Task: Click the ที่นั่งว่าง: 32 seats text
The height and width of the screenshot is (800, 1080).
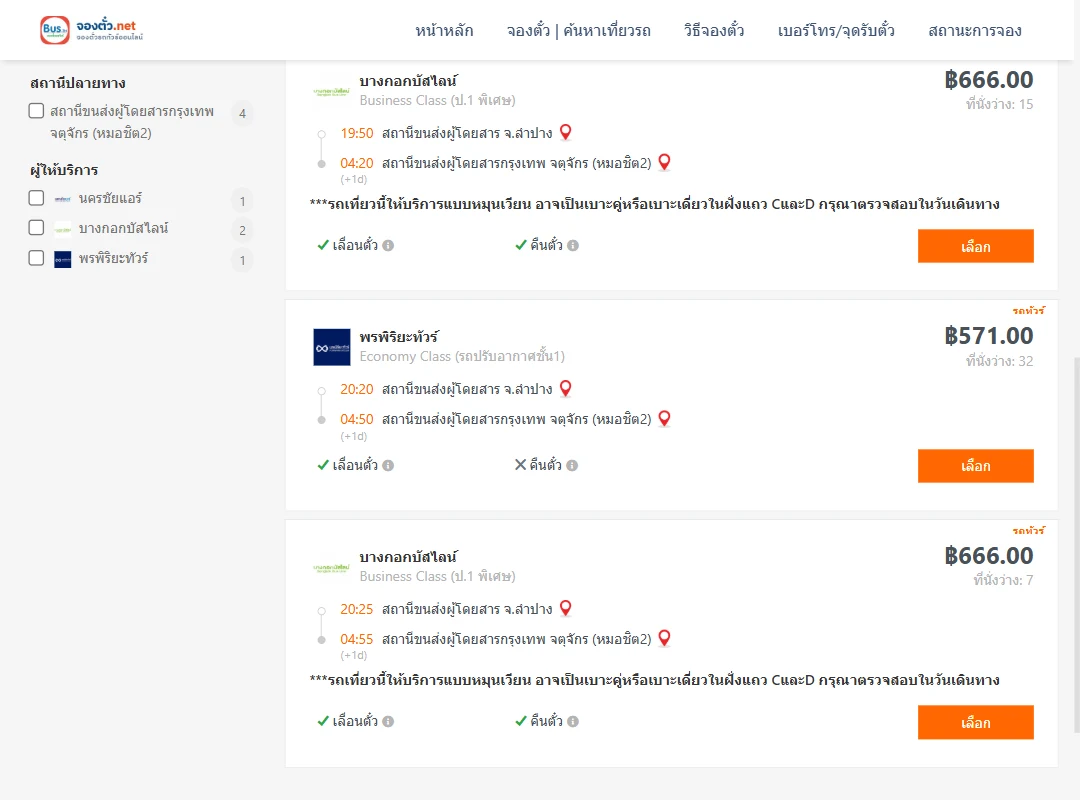Action: point(999,361)
